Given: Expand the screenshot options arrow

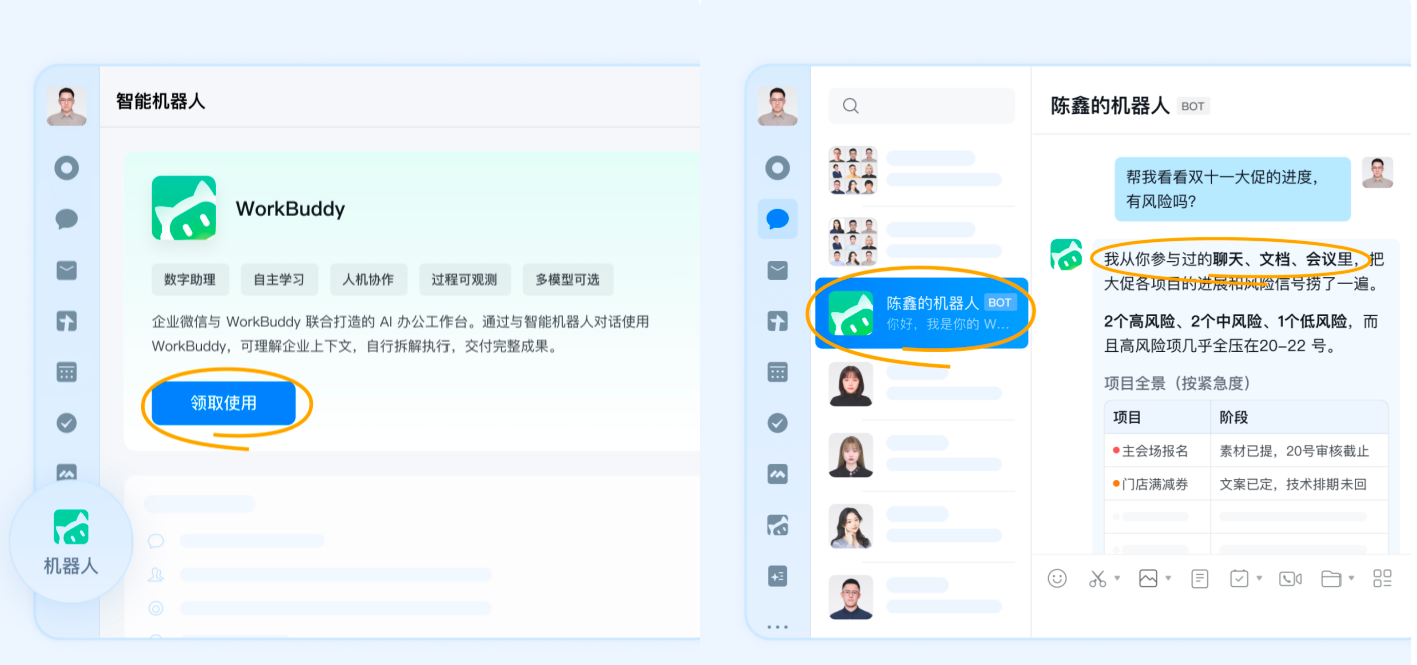Looking at the screenshot, I should click(1117, 578).
